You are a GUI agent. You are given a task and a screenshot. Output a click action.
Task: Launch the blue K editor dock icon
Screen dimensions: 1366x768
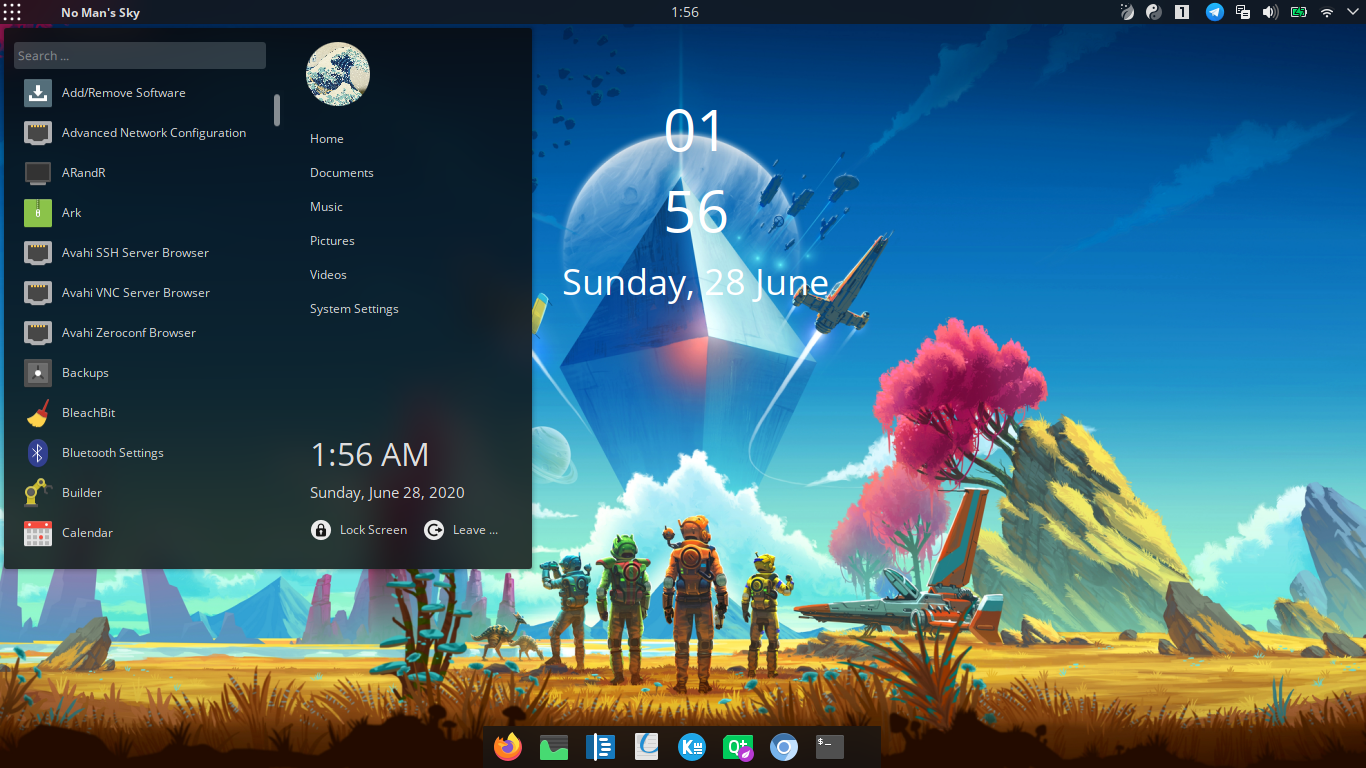pyautogui.click(x=692, y=747)
